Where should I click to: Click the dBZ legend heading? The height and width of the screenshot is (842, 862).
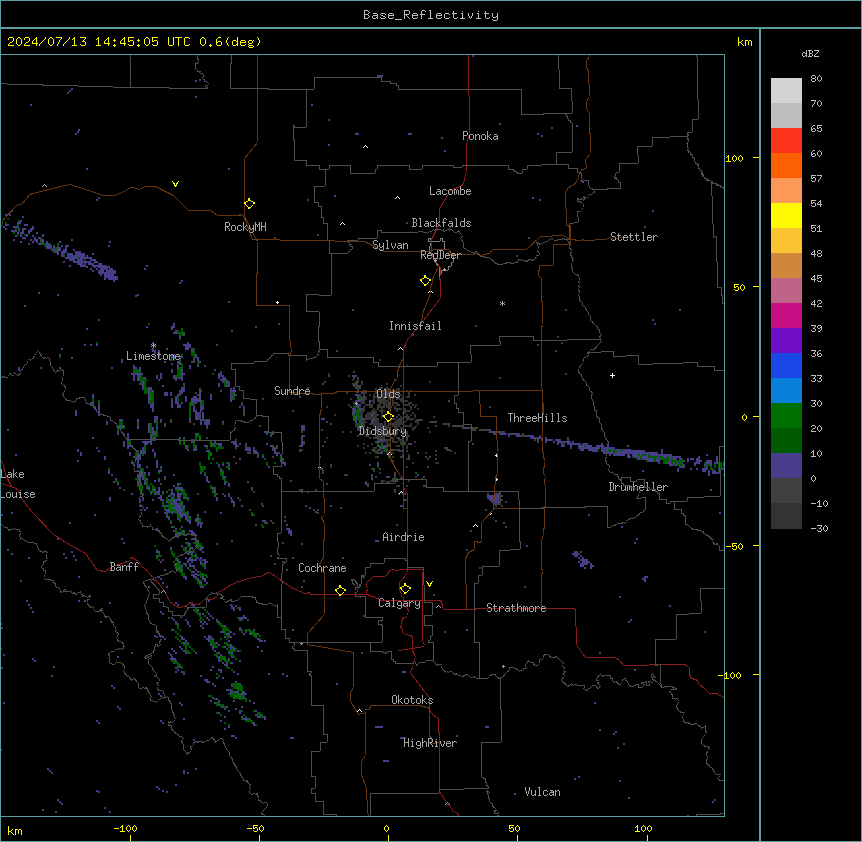[x=810, y=53]
